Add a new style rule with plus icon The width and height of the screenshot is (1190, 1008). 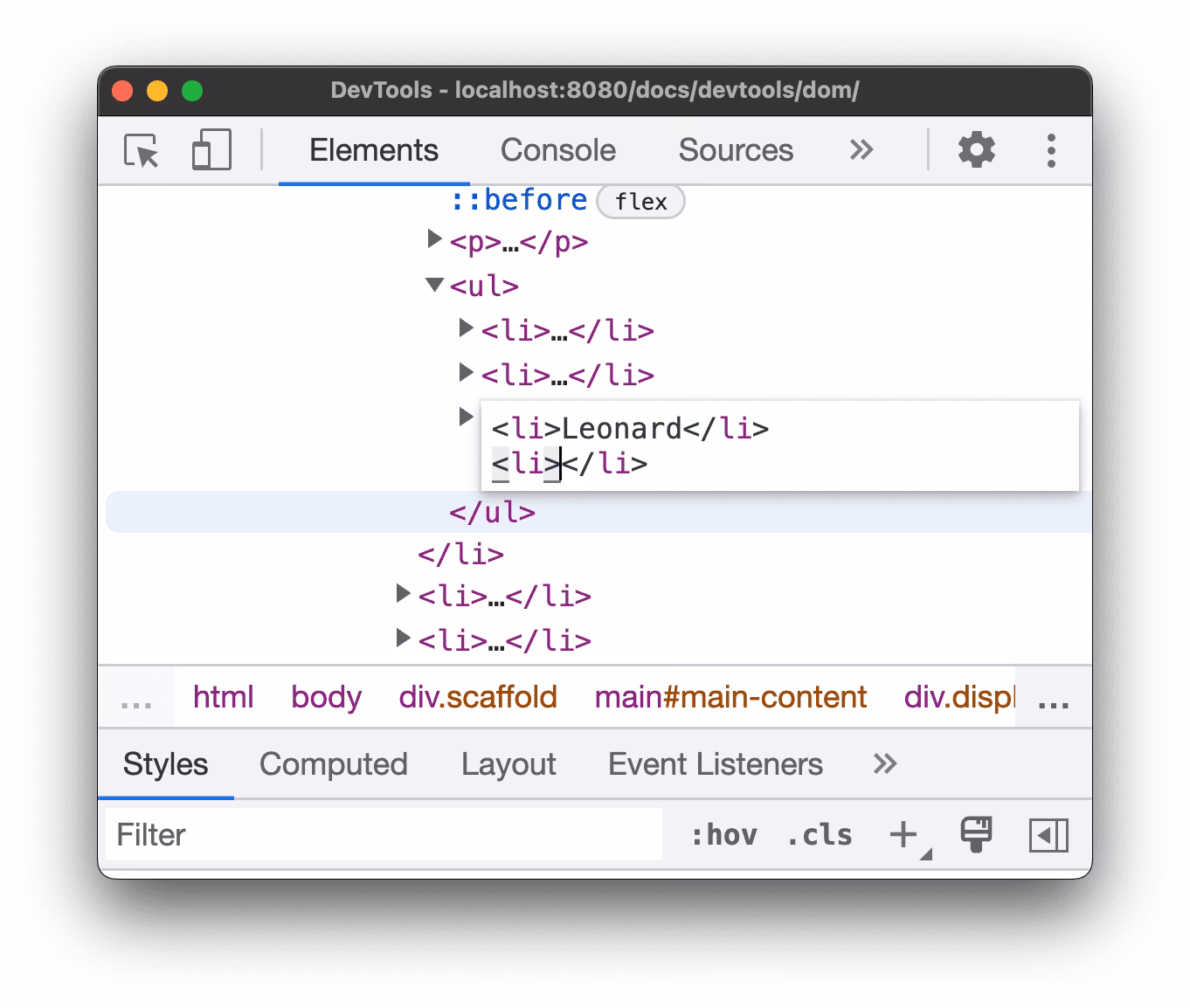(904, 835)
